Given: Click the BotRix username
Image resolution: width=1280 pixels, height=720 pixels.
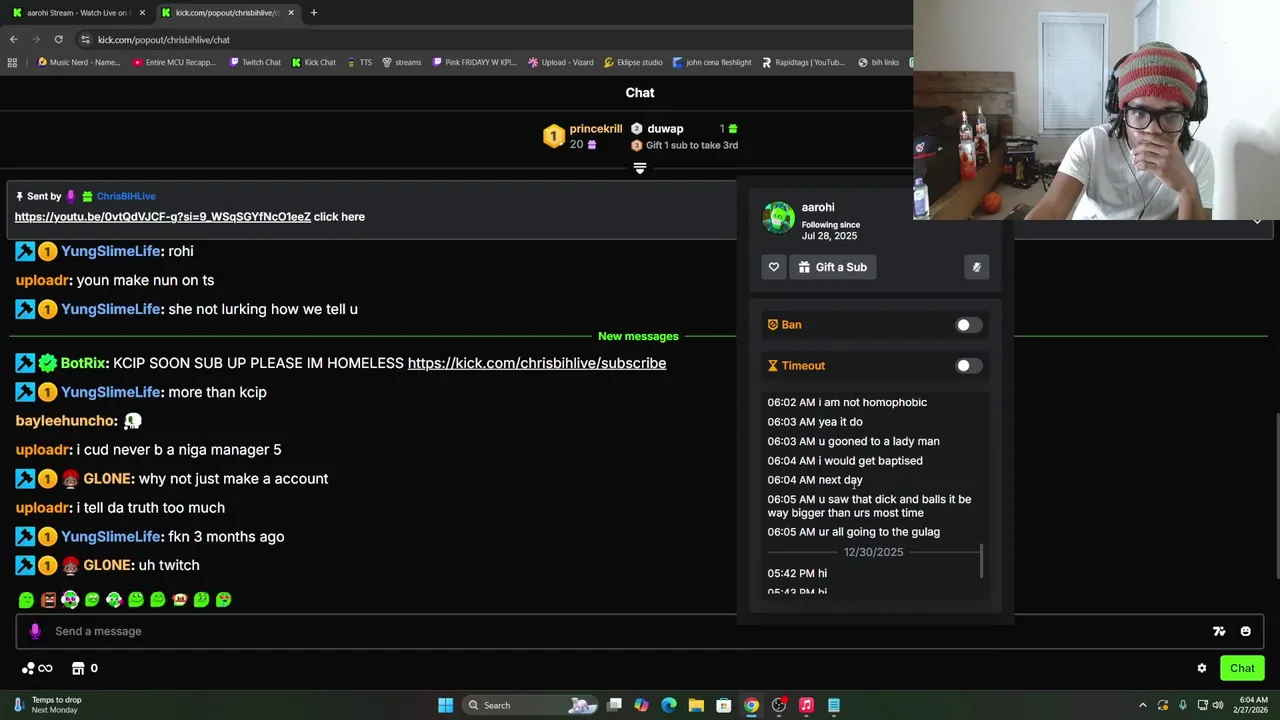Looking at the screenshot, I should tap(83, 363).
